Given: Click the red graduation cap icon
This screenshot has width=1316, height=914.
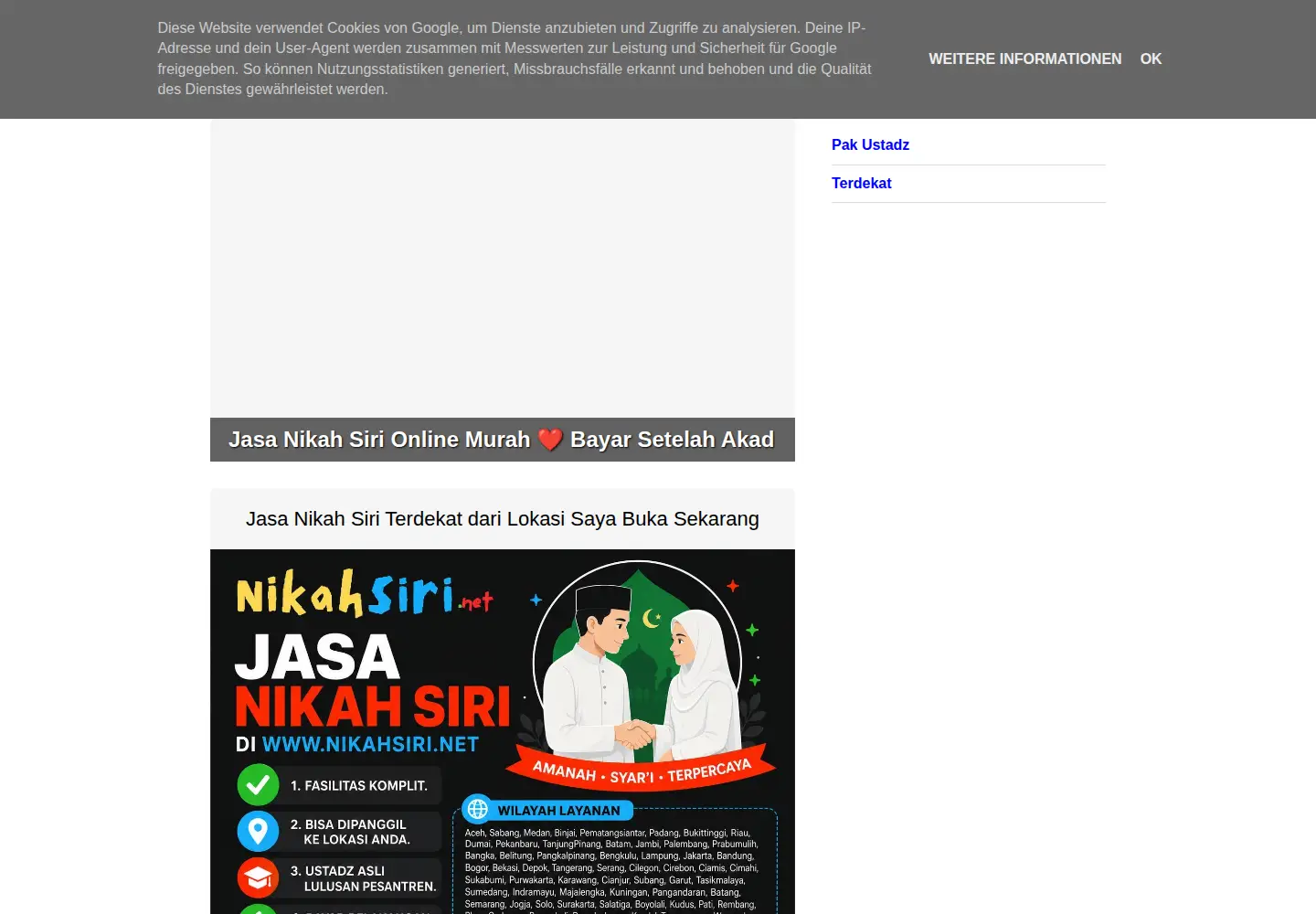Looking at the screenshot, I should (x=258, y=877).
